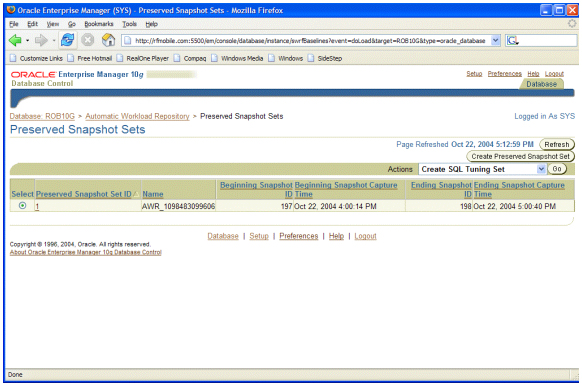This screenshot has height=385, width=582.
Task: Sort by Beginning Snapshot Capture Time column
Action: coord(346,189)
